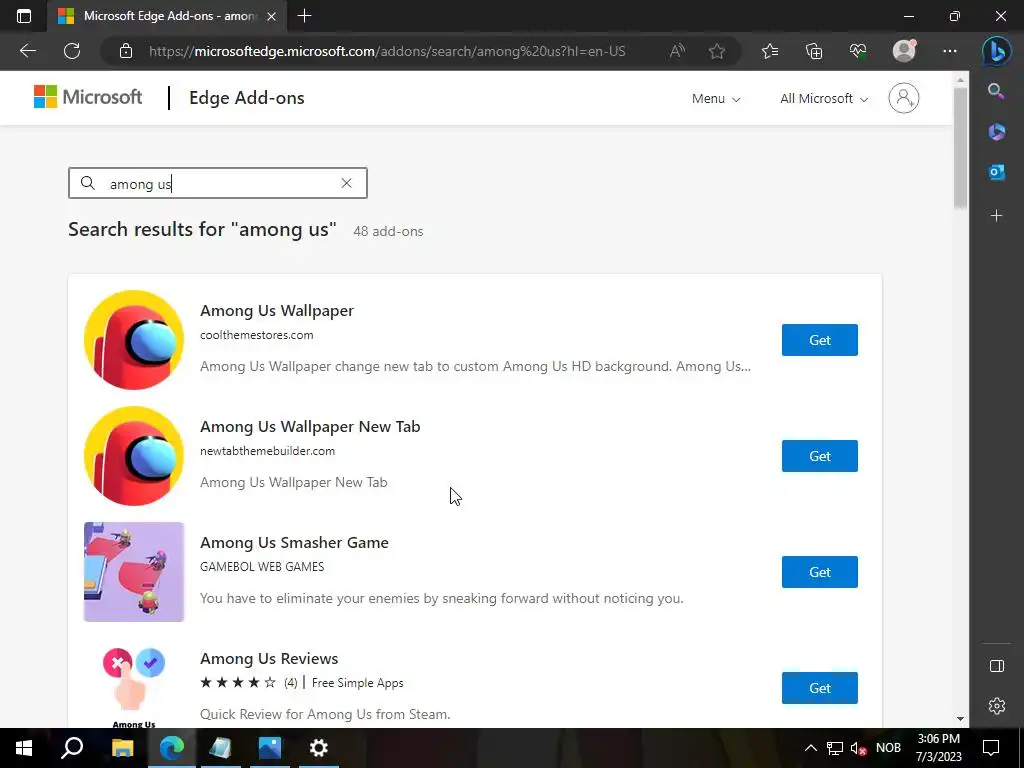The width and height of the screenshot is (1024, 768).
Task: Open the tab actions menu icon
Action: click(x=24, y=16)
